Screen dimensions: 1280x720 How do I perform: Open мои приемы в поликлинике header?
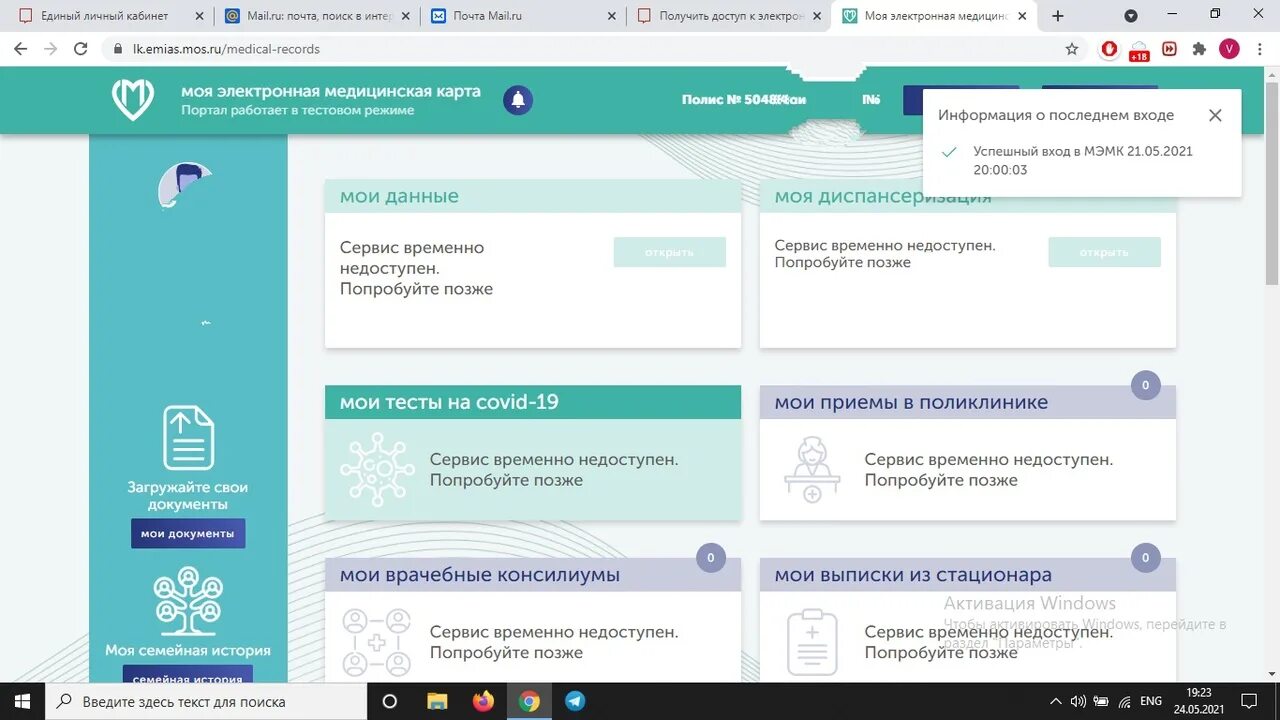[968, 402]
